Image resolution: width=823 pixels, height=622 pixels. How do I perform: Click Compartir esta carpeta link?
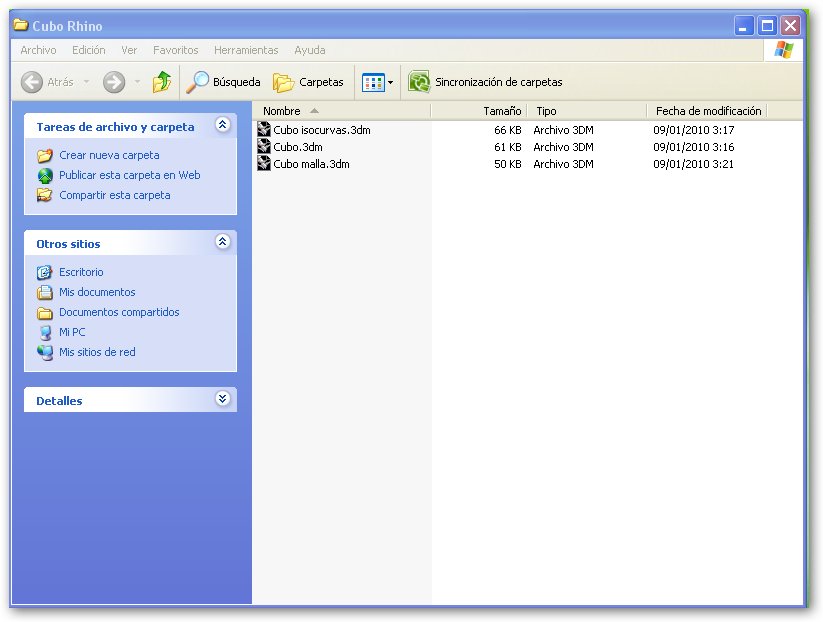point(114,195)
